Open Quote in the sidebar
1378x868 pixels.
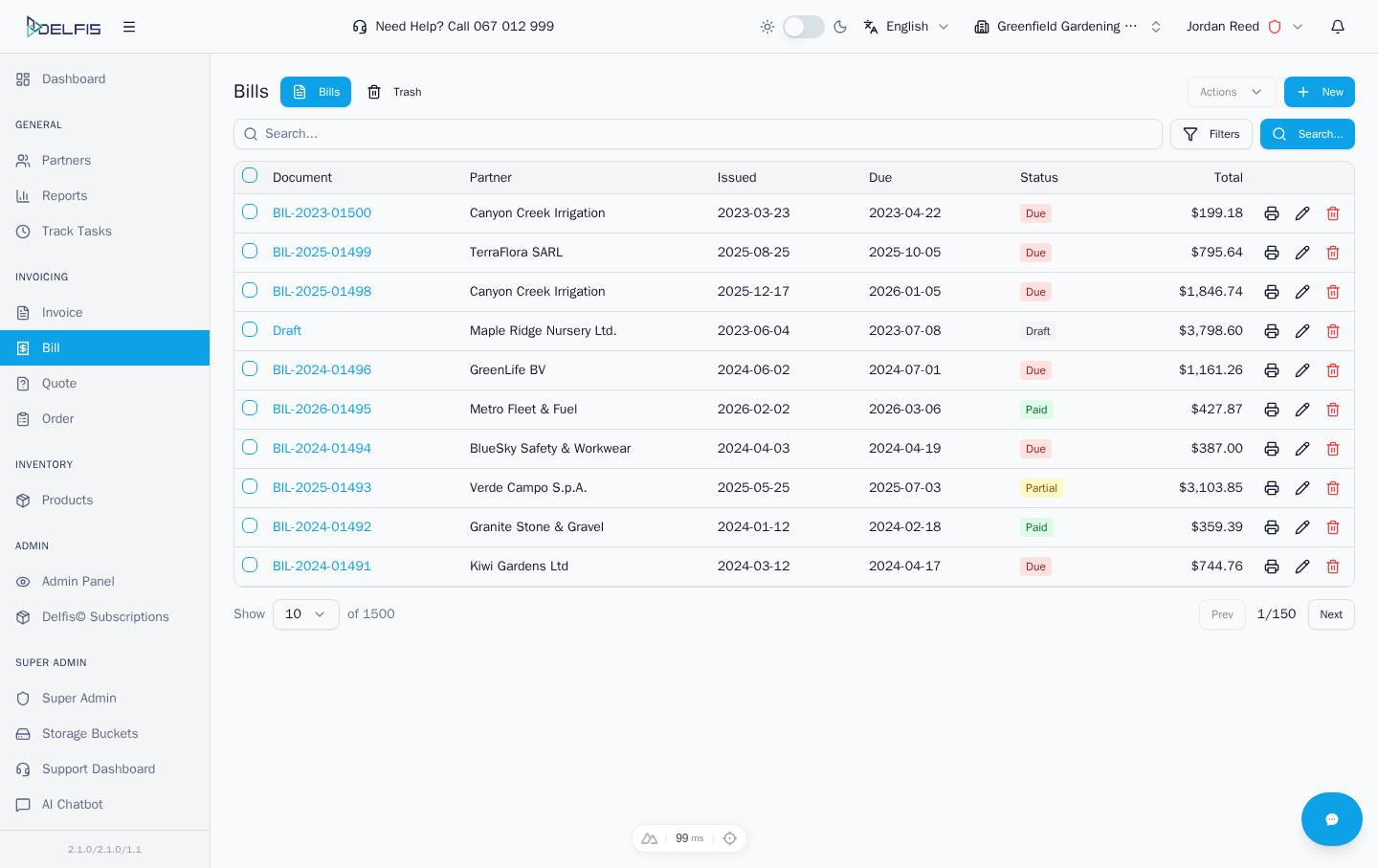point(59,384)
